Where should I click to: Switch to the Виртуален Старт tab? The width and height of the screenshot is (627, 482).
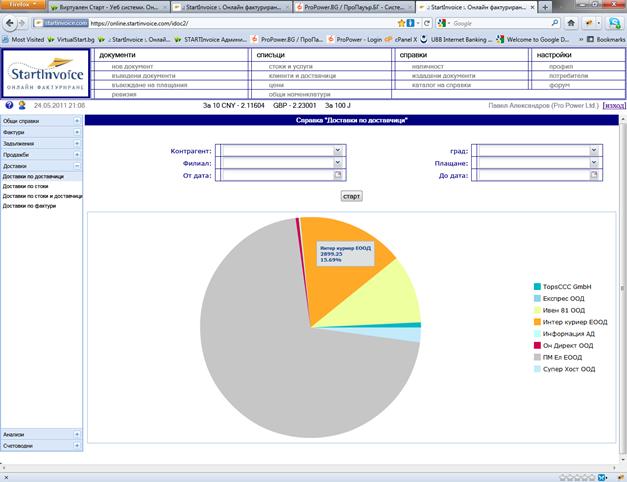coord(108,7)
